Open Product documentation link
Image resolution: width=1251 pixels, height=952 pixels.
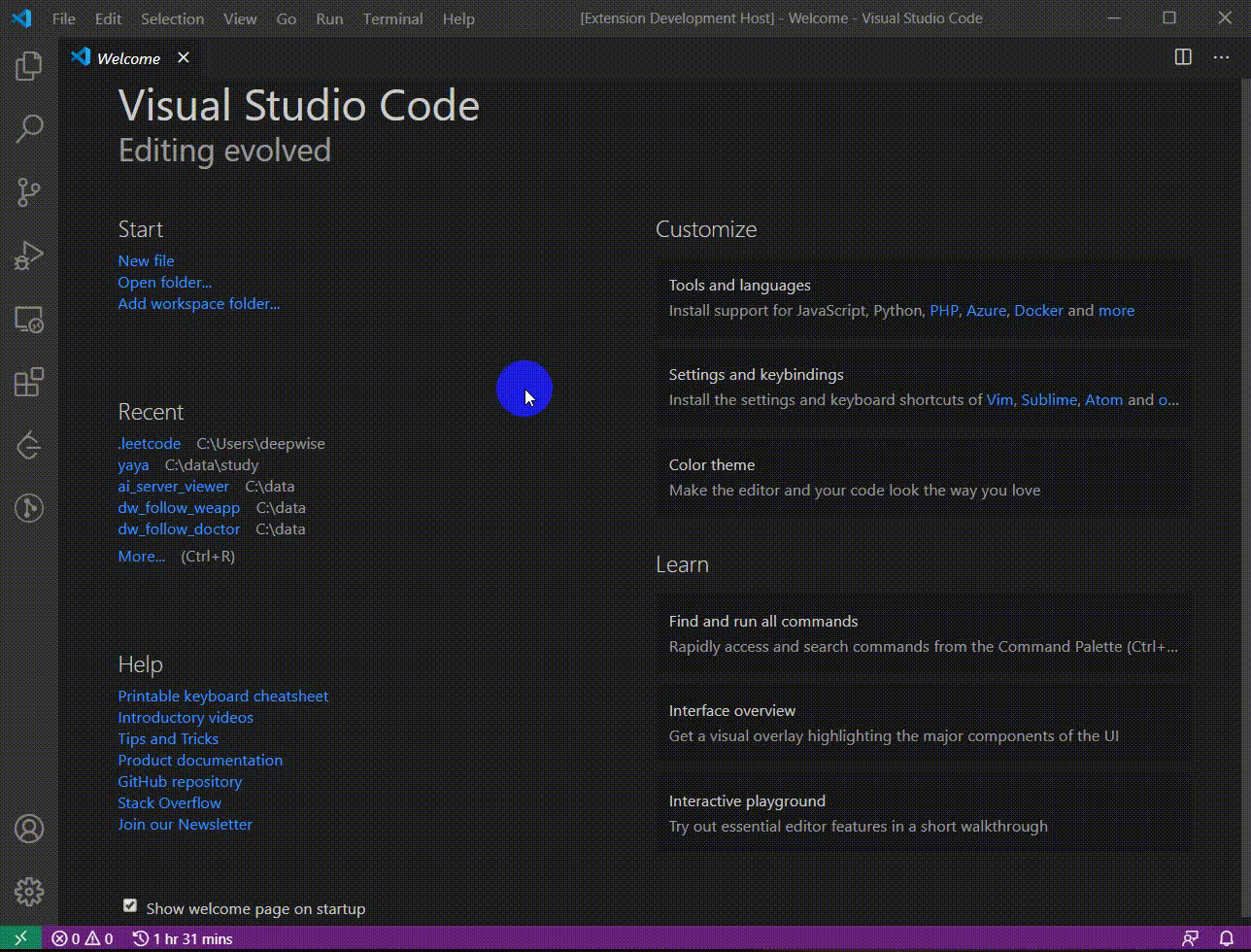(x=200, y=760)
